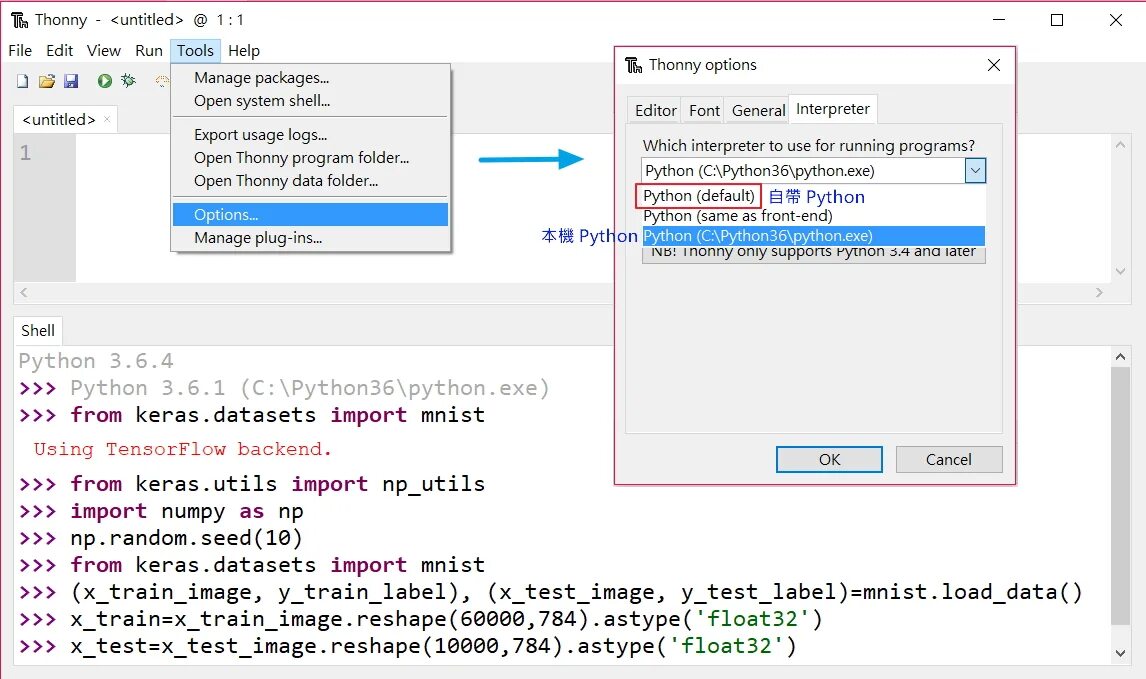Click editor scrollbar up arrow

point(1120,145)
